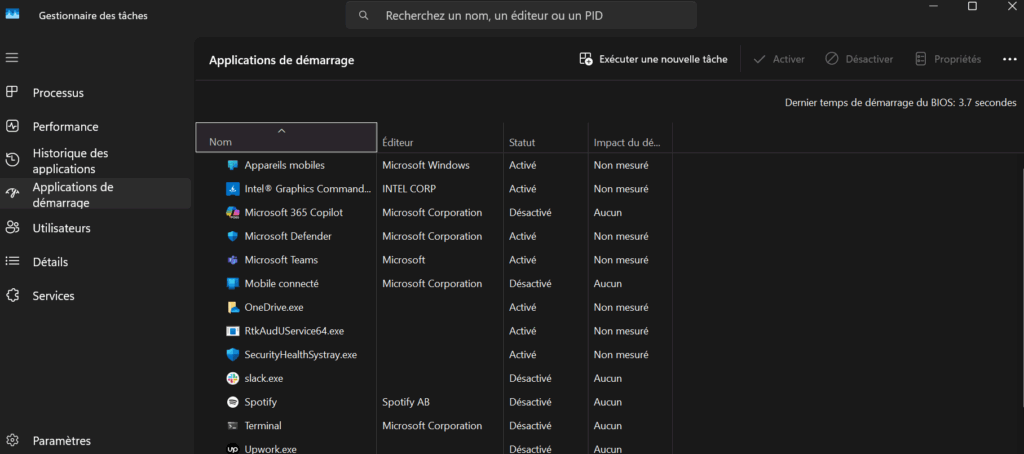Viewport: 1024px width, 454px height.
Task: Click the Appareils mobiles app icon
Action: (x=232, y=165)
